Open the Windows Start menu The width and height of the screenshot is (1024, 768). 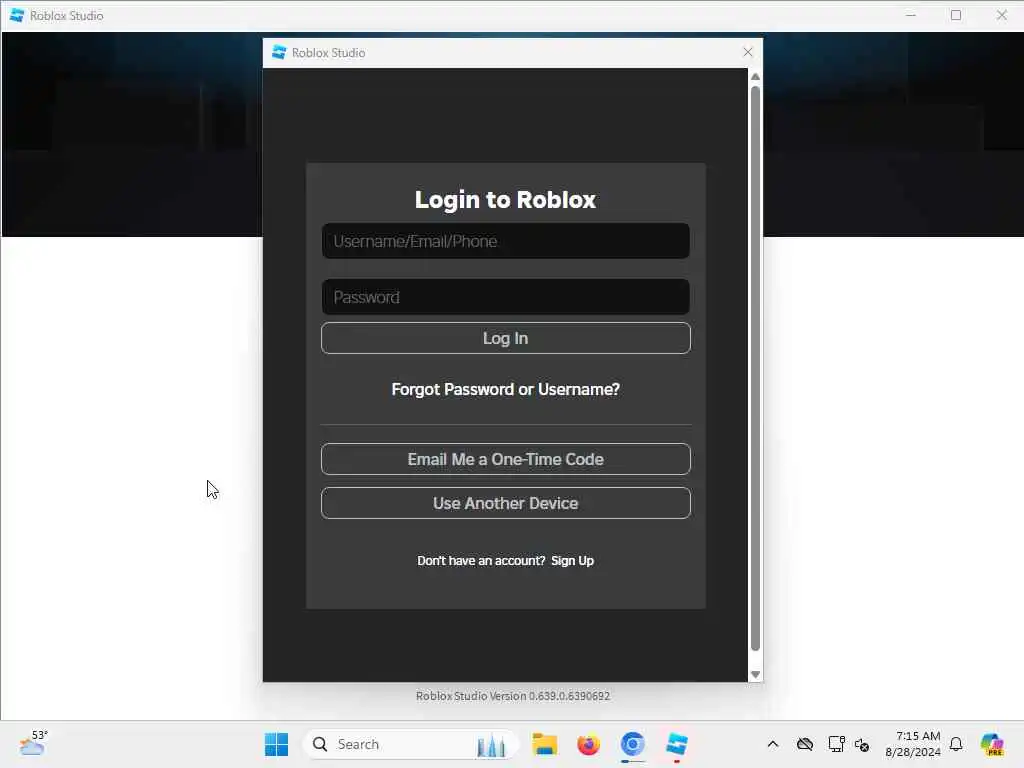pyautogui.click(x=276, y=744)
